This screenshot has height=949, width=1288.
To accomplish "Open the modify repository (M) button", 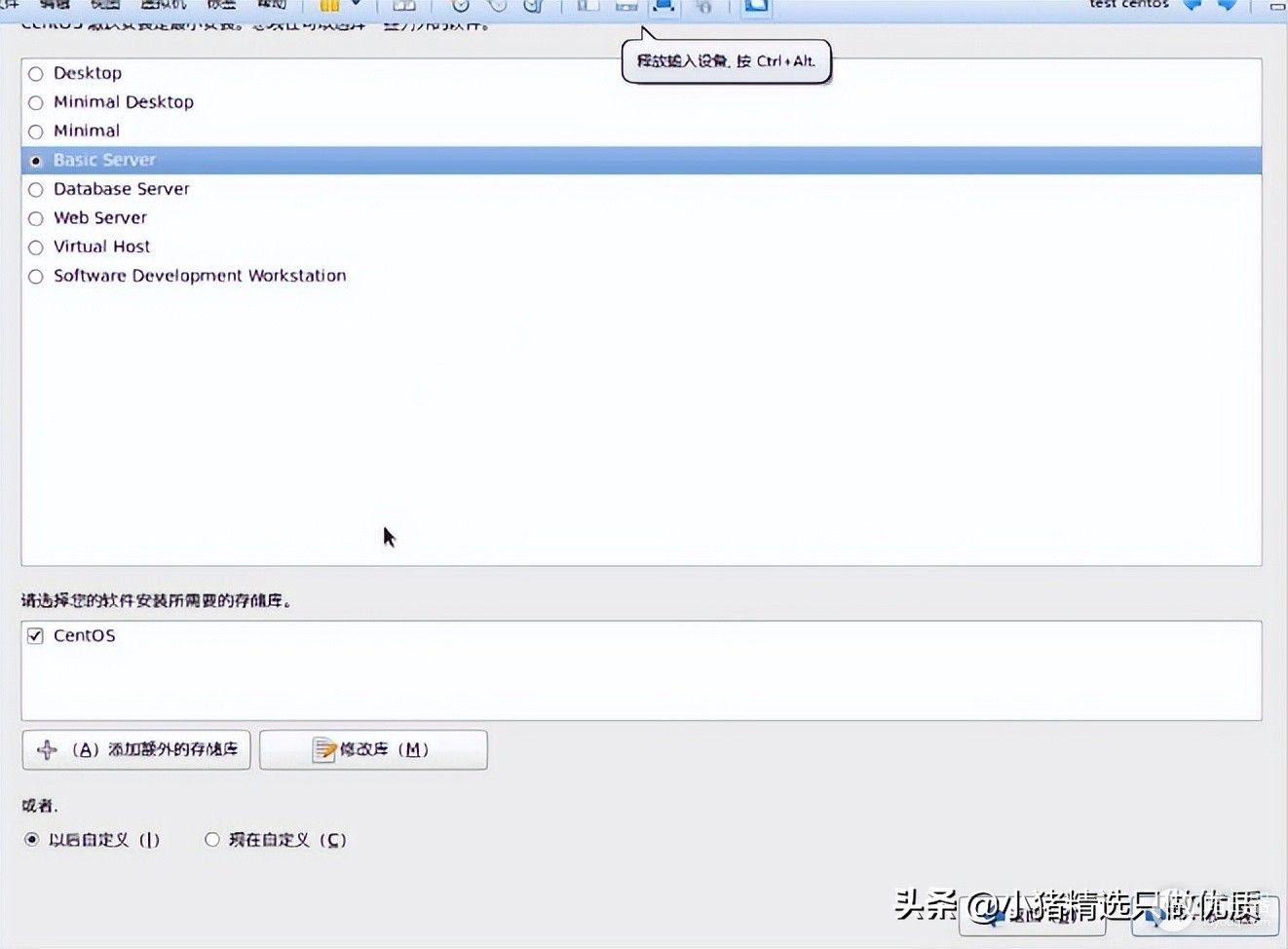I will tap(373, 750).
